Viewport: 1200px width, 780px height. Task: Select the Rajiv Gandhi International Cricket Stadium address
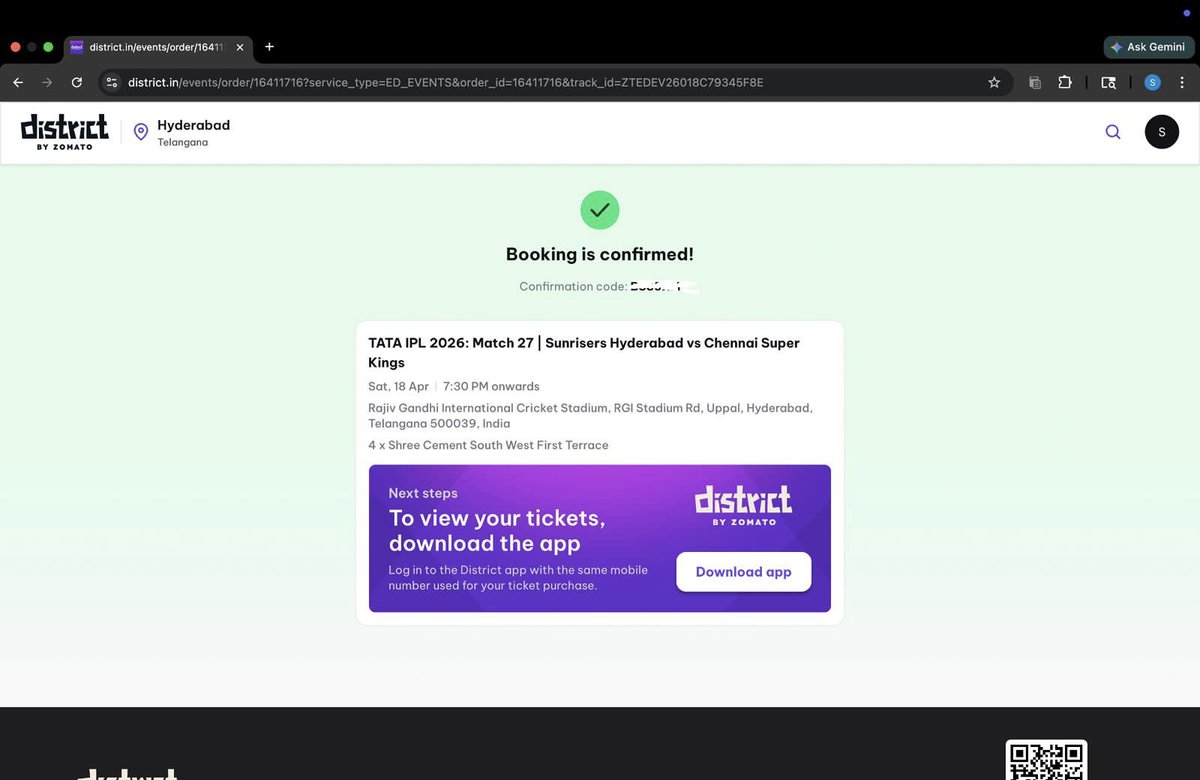[590, 415]
